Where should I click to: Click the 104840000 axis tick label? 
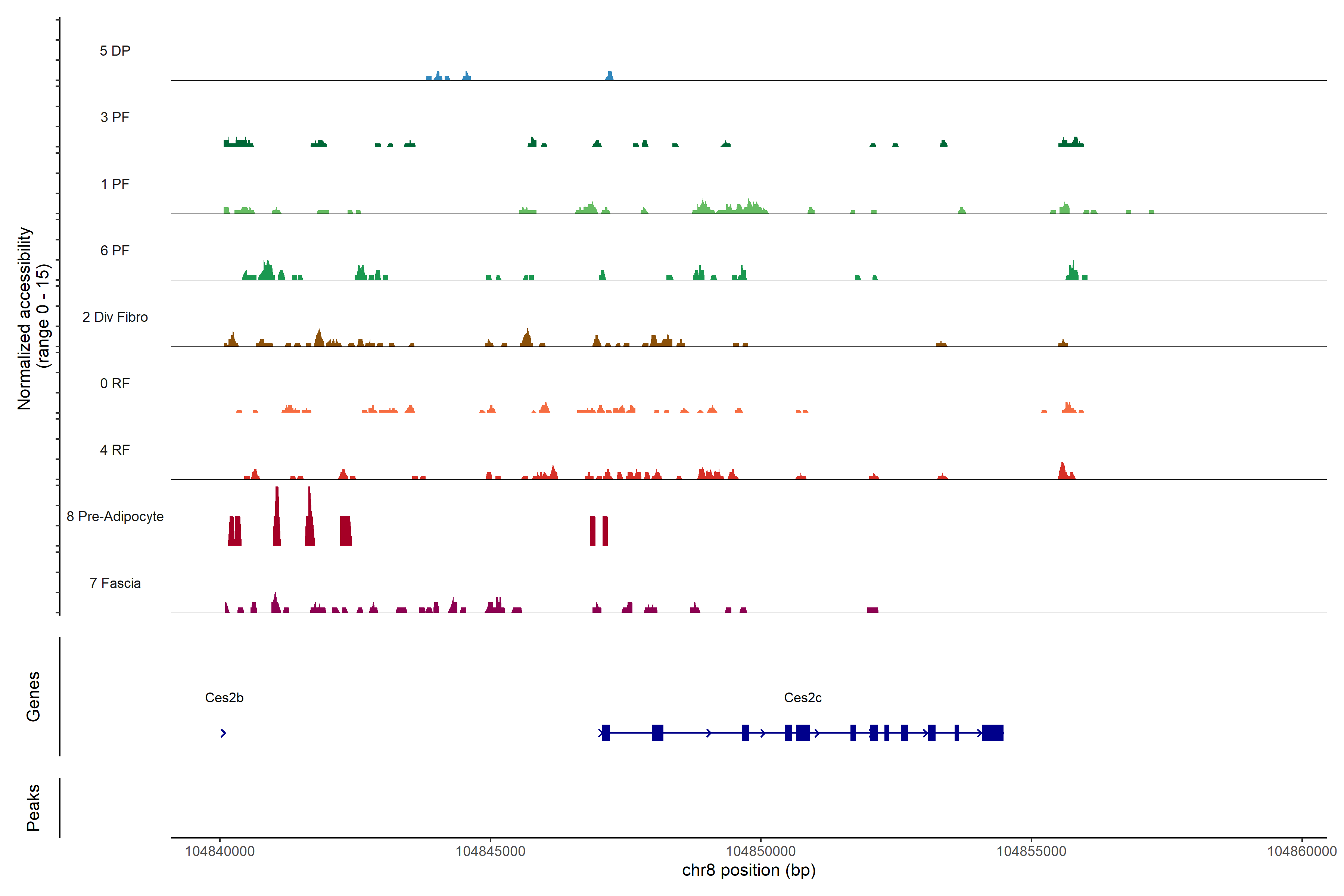tap(220, 851)
